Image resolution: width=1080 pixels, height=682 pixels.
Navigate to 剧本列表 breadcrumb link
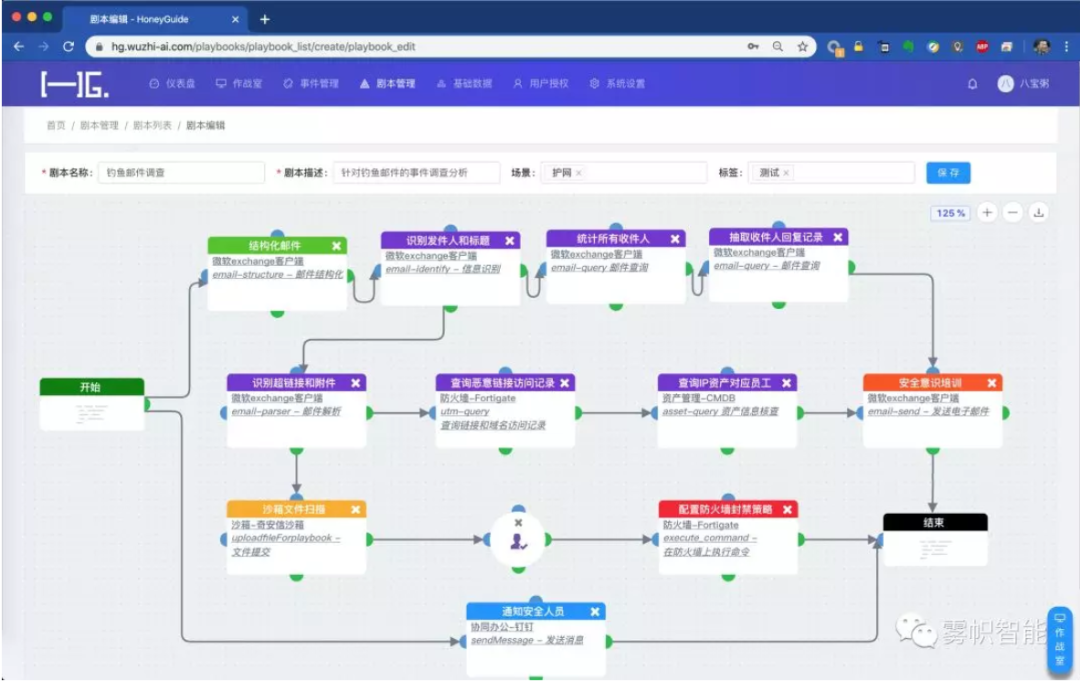(153, 125)
